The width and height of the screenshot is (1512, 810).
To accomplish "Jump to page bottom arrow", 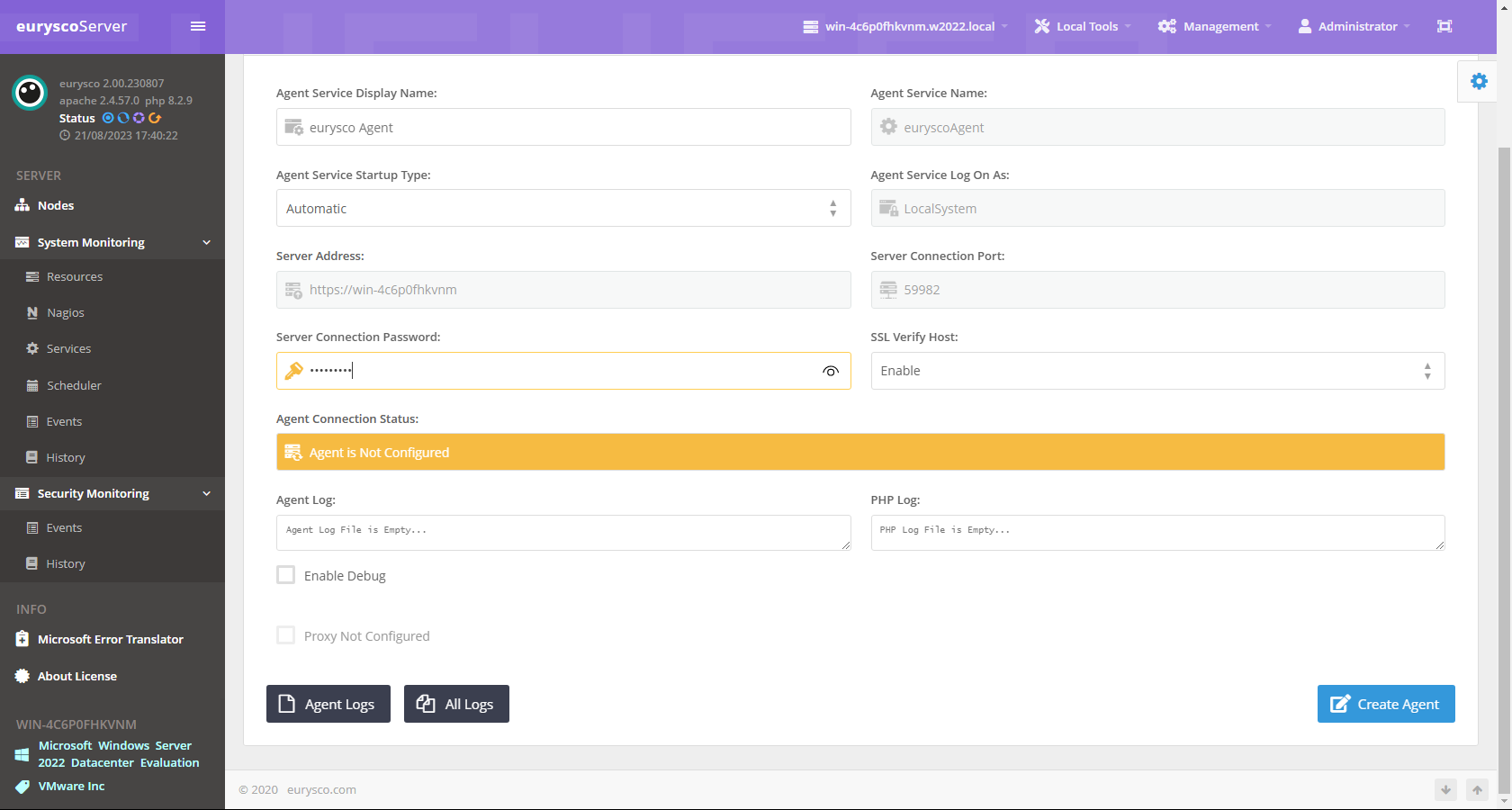I will pyautogui.click(x=1445, y=790).
